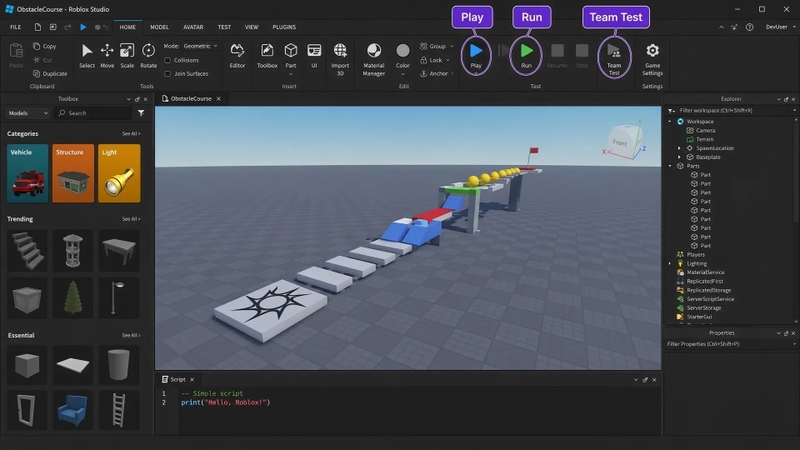Click Copy in the Clipboard group

[x=44, y=46]
